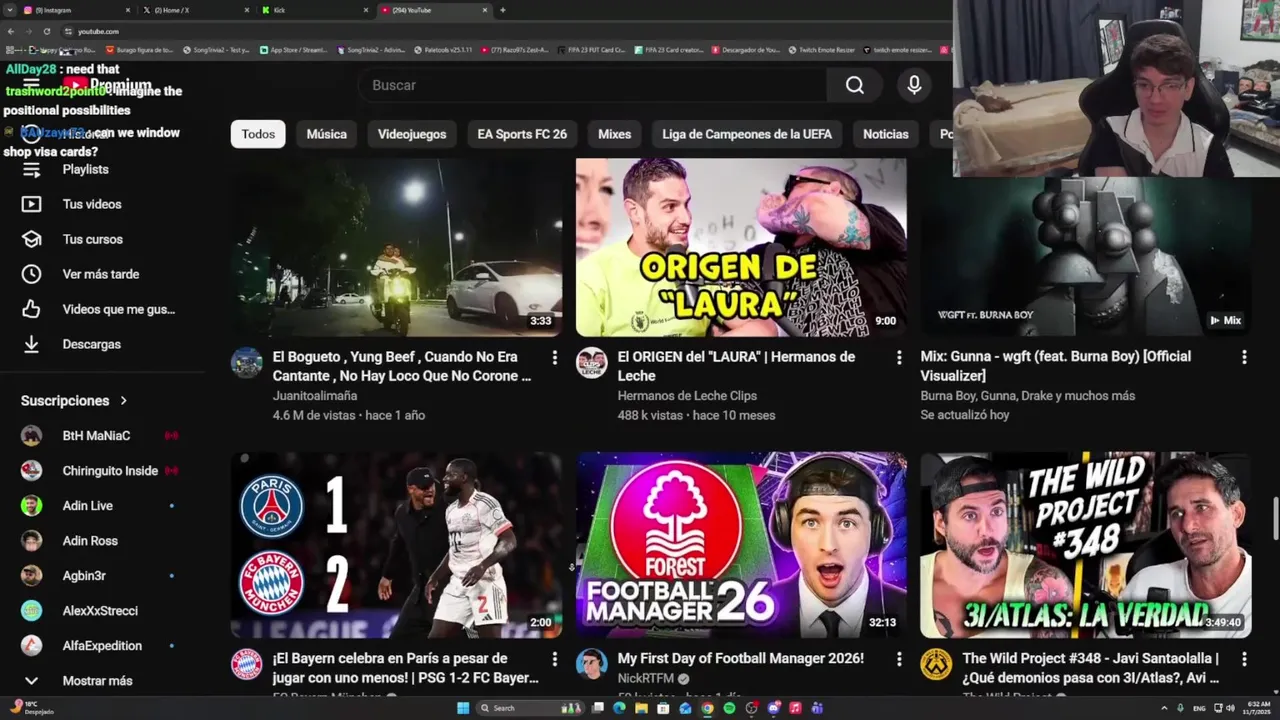
Task: Open the Playlists sidebar icon
Action: 31,169
